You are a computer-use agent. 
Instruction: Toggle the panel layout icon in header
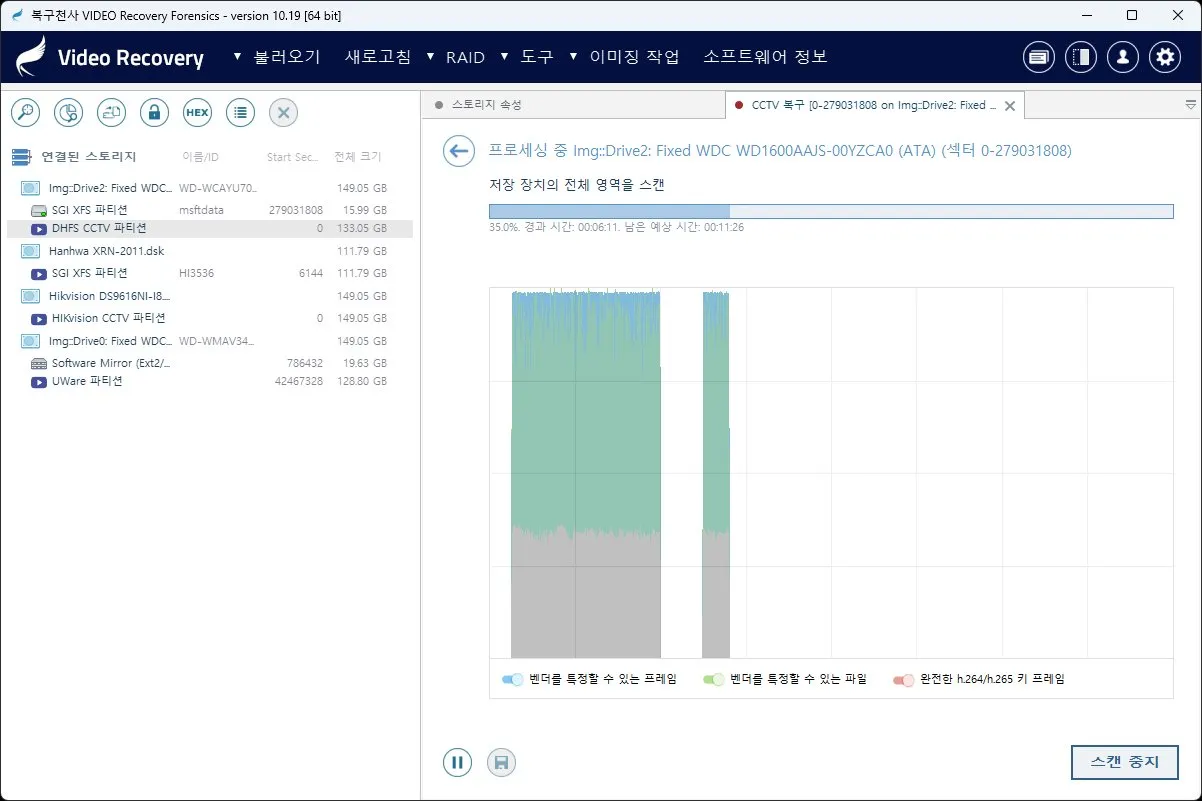pos(1081,57)
